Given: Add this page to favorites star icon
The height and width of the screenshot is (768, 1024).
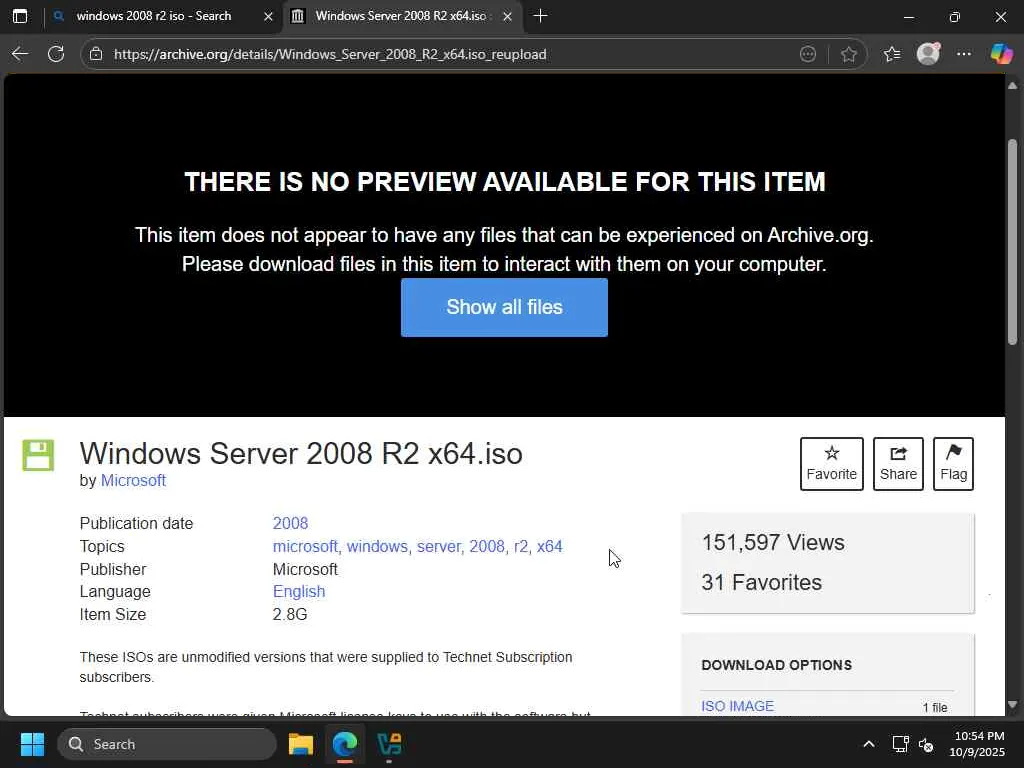Looking at the screenshot, I should click(848, 54).
